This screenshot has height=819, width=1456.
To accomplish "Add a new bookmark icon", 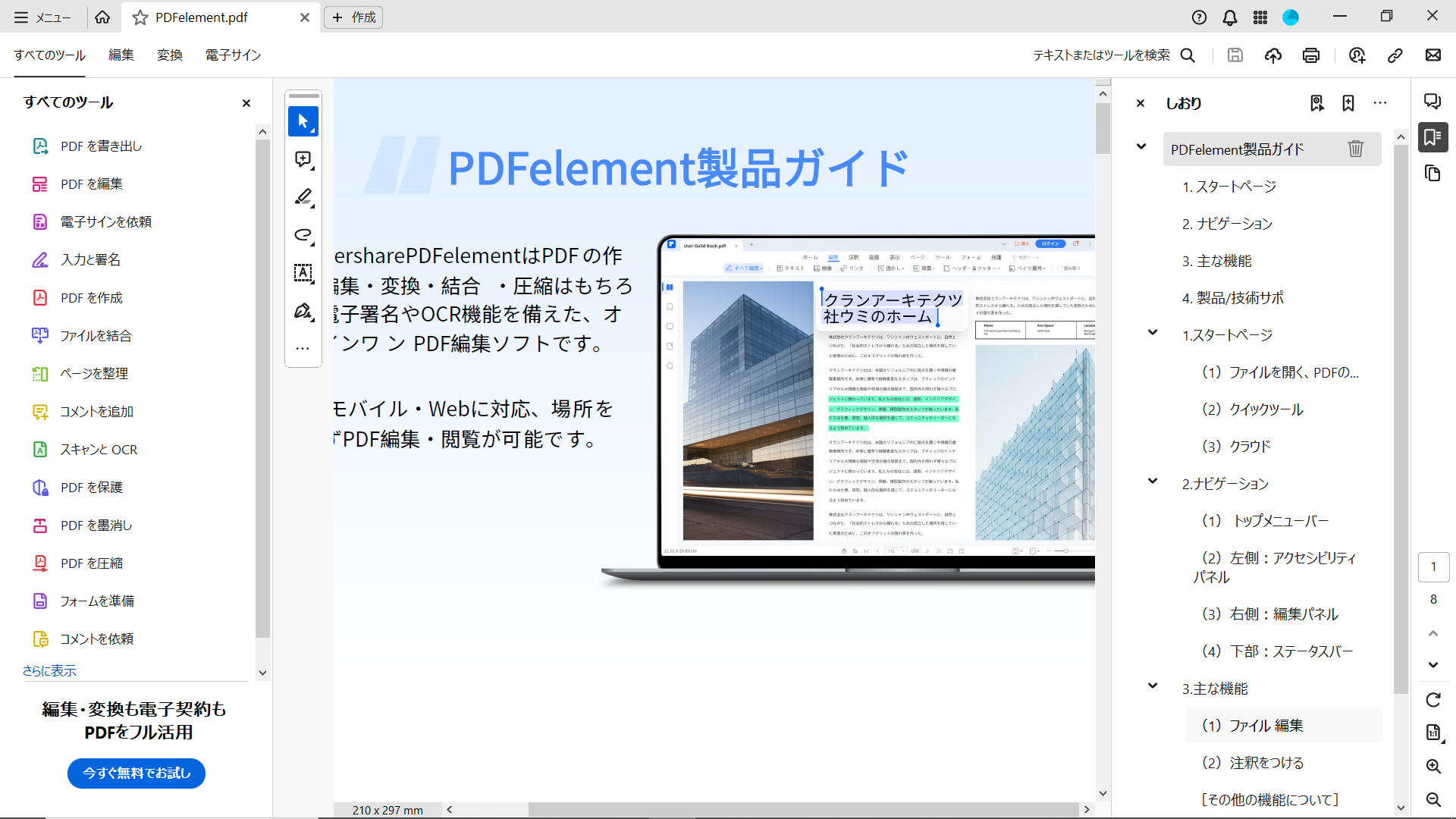I will click(1348, 103).
